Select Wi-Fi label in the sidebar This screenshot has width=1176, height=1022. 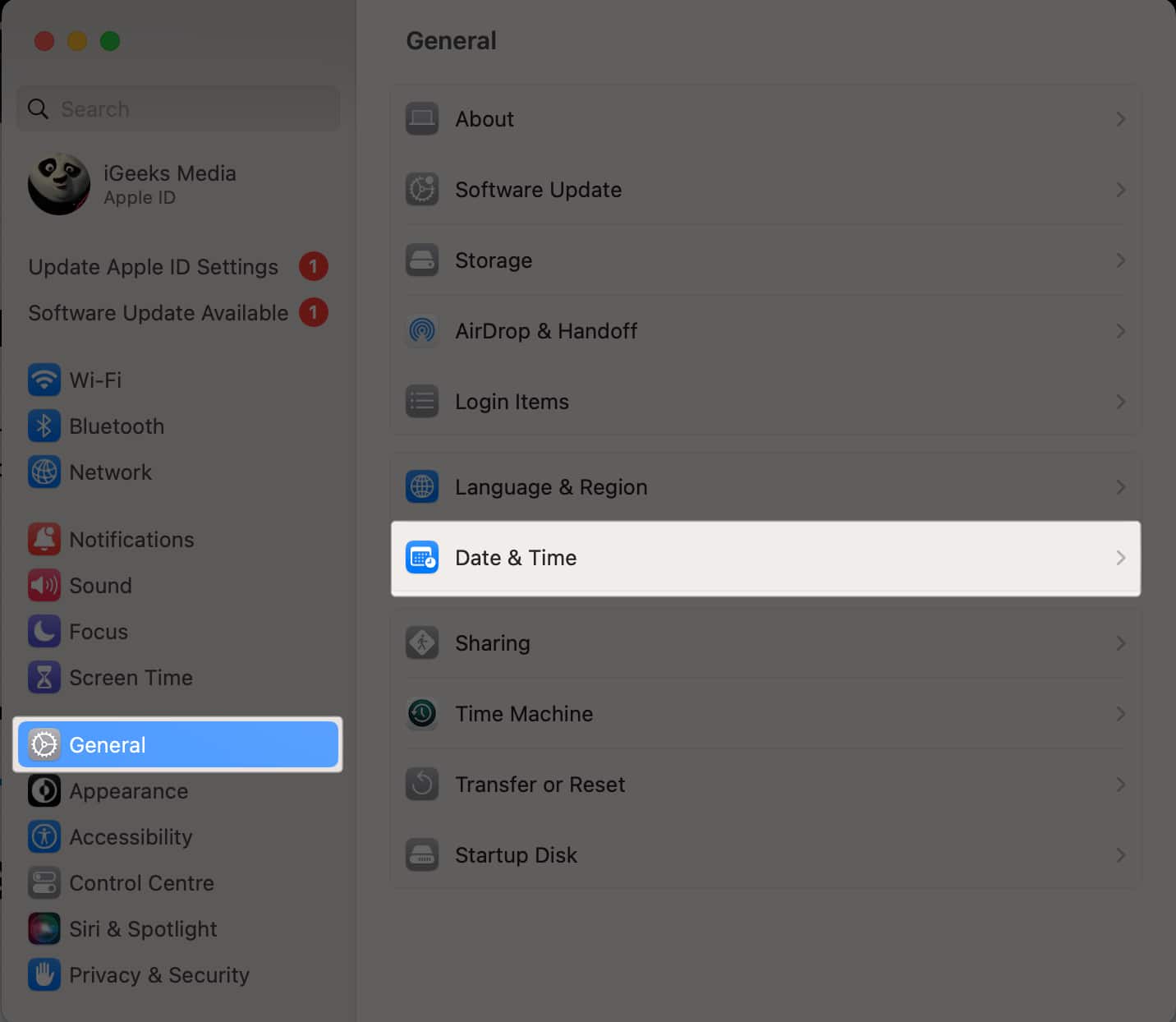pos(95,380)
